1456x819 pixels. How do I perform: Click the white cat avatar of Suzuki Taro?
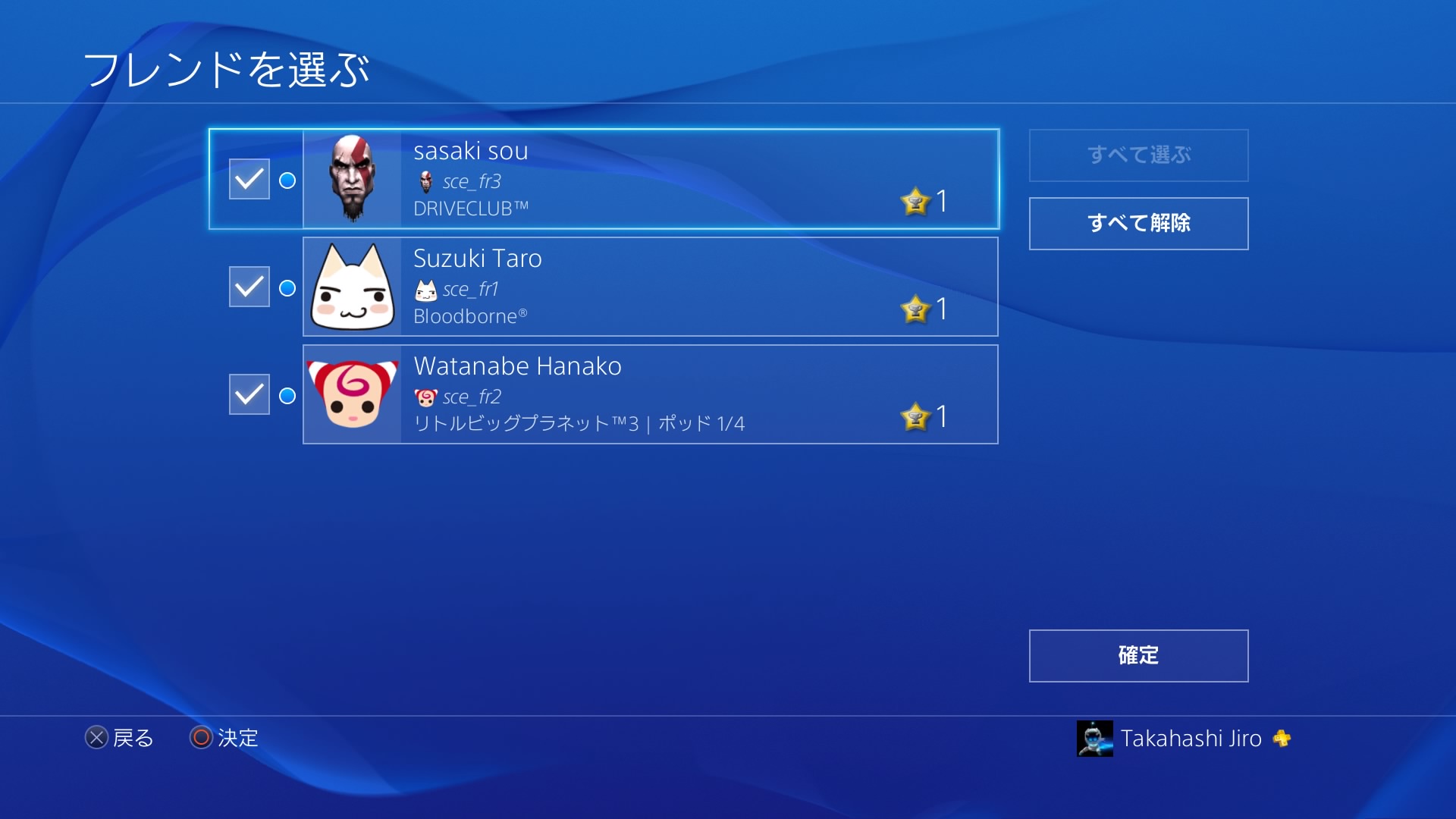[353, 287]
